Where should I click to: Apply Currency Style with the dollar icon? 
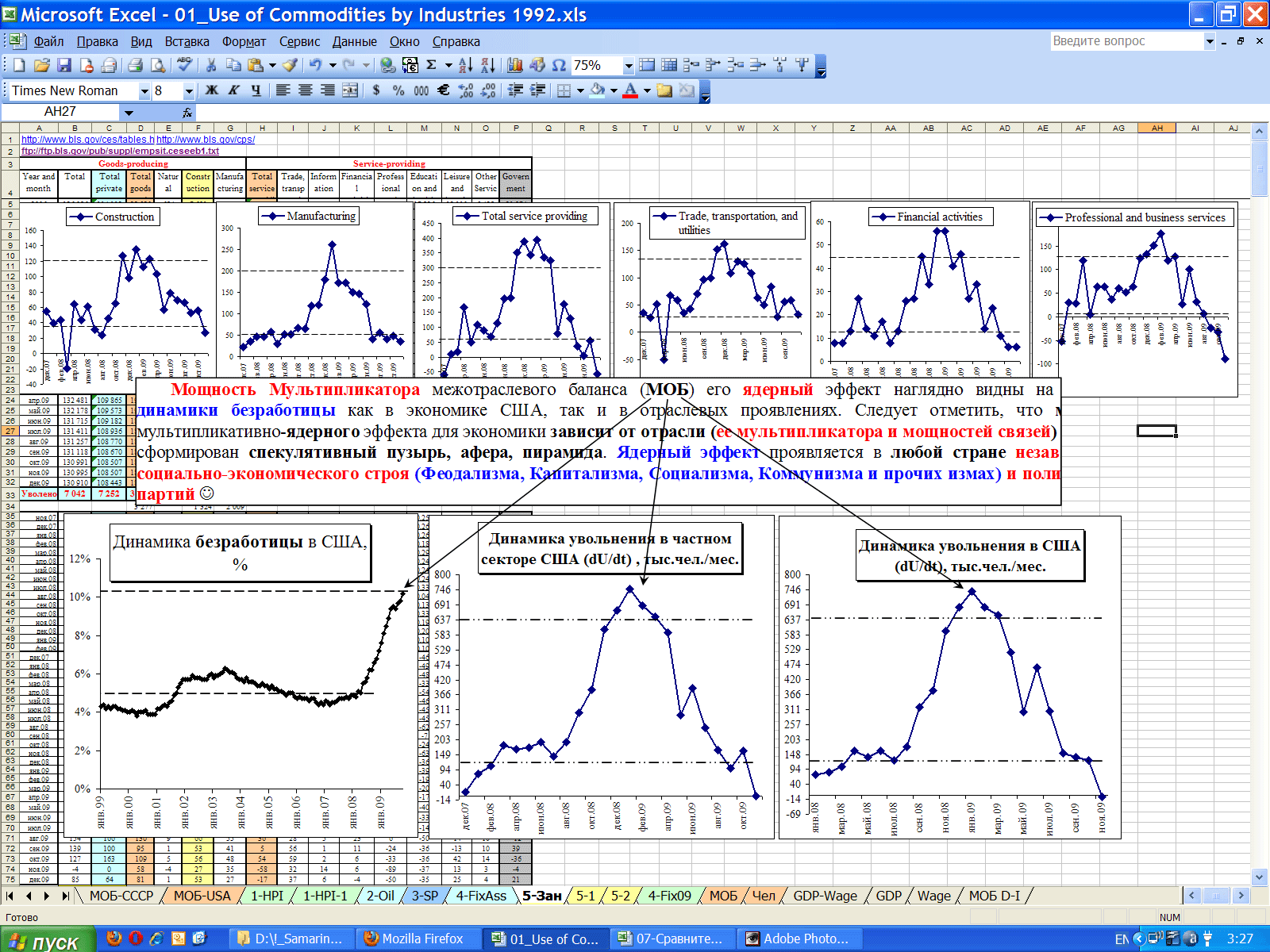[376, 90]
